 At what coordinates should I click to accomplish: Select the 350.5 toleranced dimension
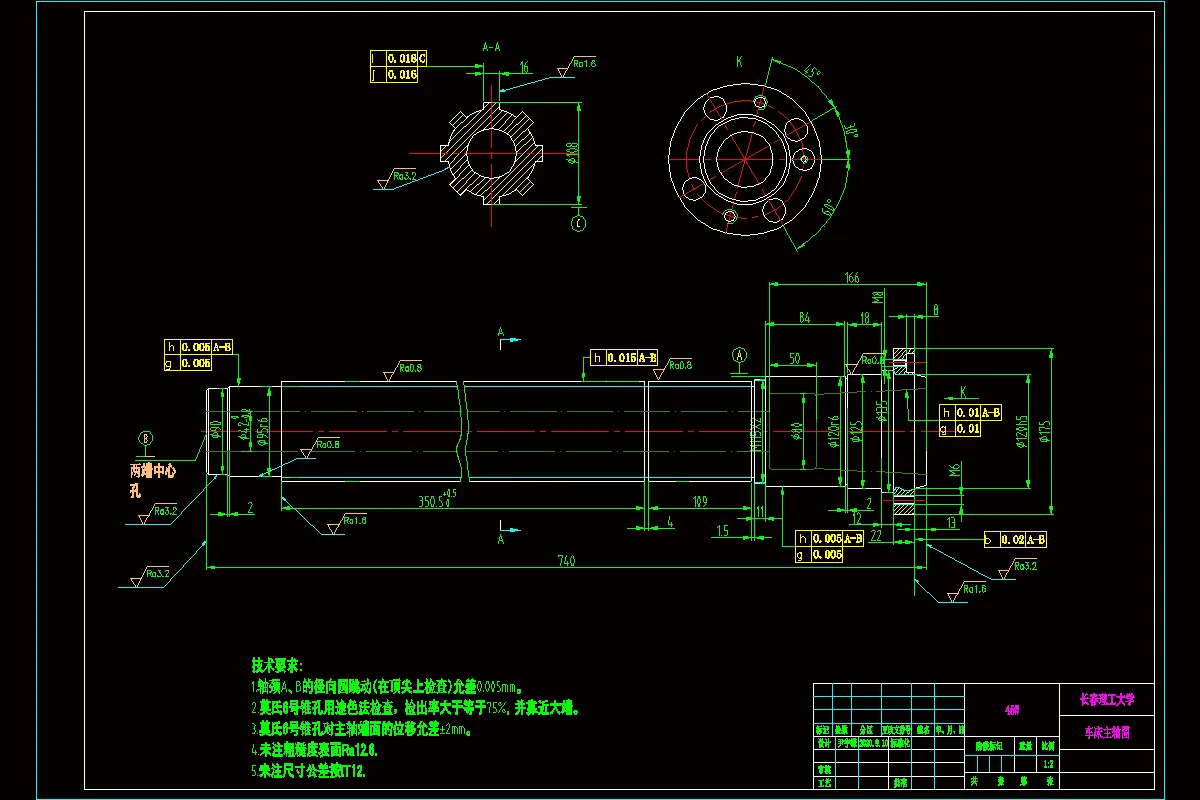coord(436,499)
